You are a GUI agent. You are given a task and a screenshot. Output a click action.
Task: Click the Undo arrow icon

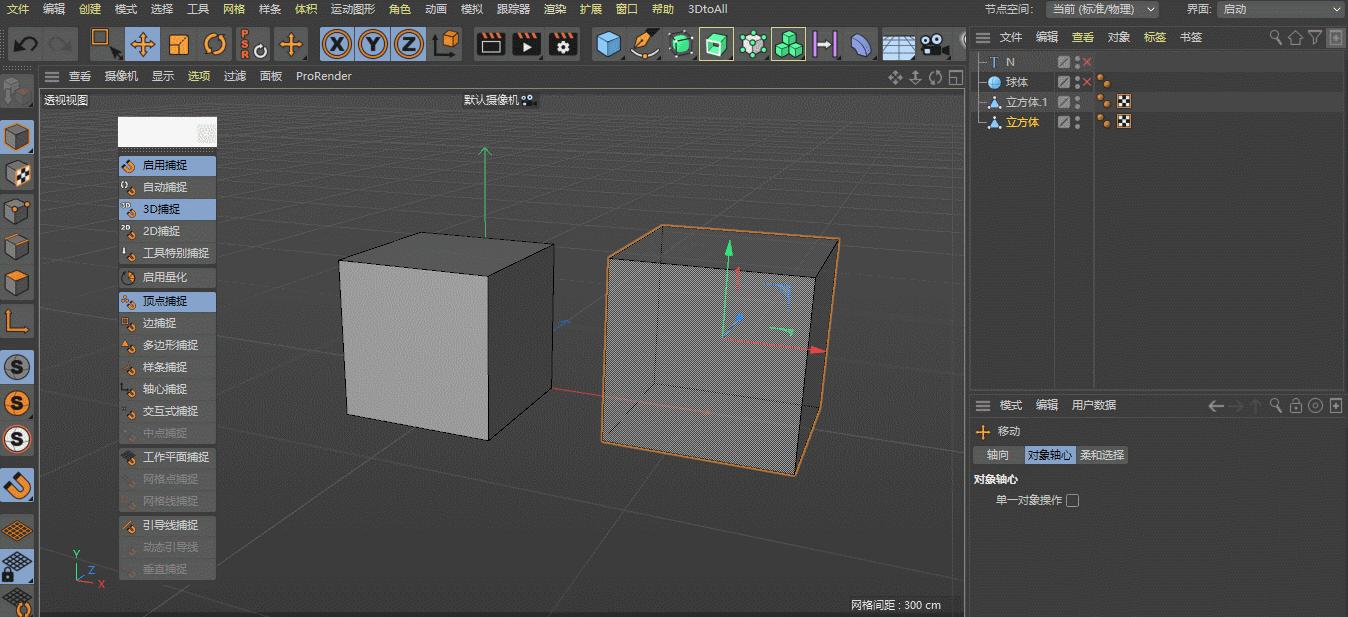click(x=26, y=44)
